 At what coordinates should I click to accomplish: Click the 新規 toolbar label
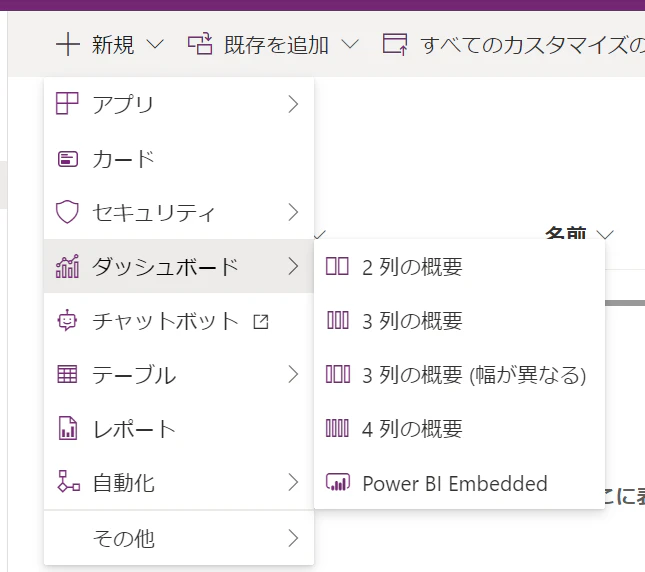pos(113,44)
